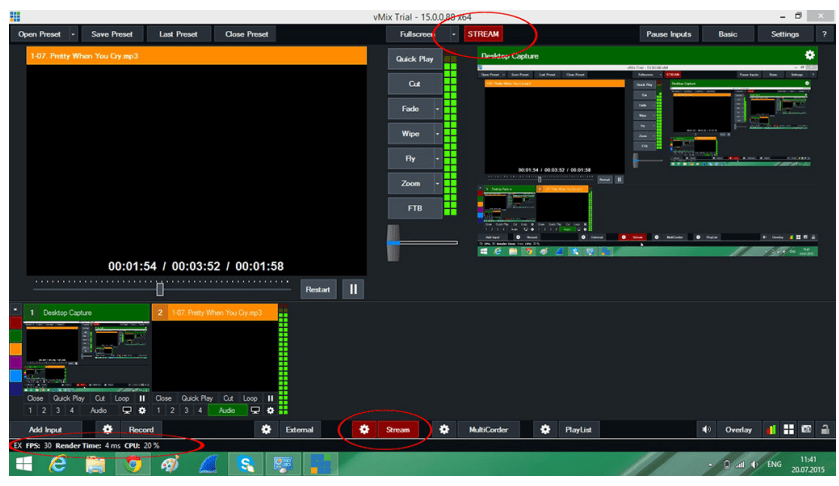Viewport: 839px width, 486px height.
Task: Open PlayList settings gear
Action: click(x=545, y=429)
